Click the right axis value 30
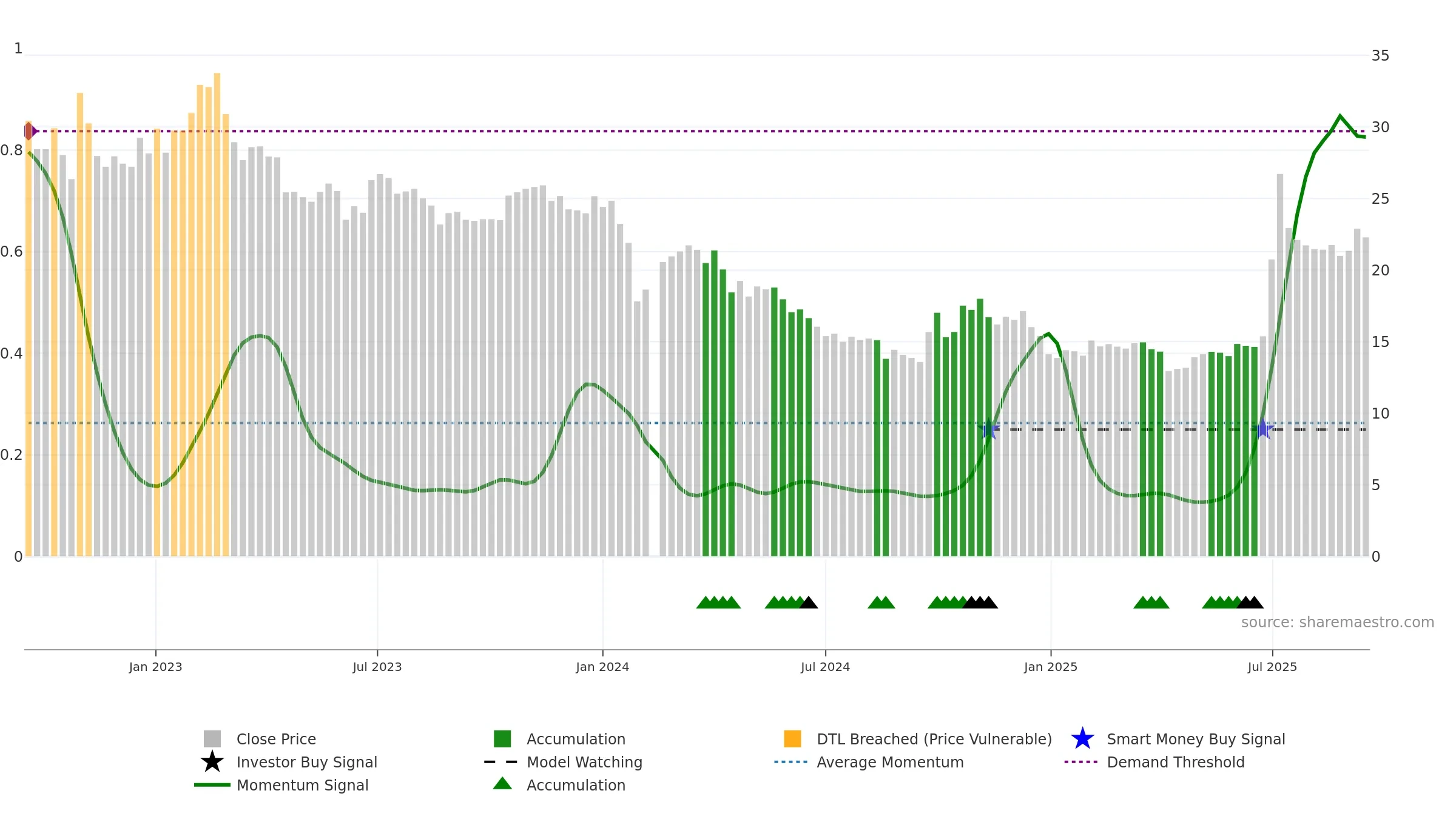The height and width of the screenshot is (819, 1456). (x=1380, y=127)
